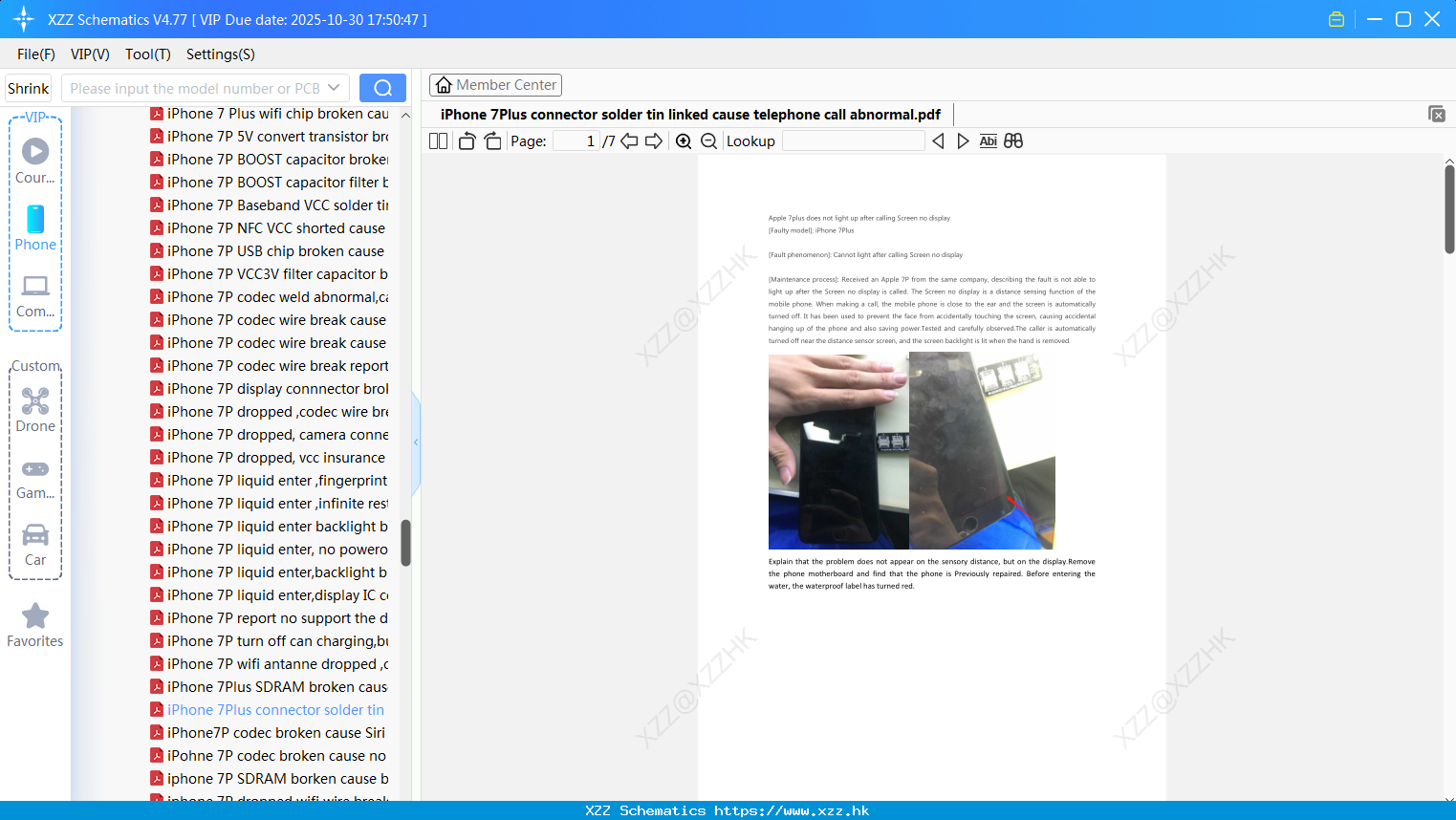Zoom out of the PDF
Screen dimensions: 1456x820
[x=708, y=141]
